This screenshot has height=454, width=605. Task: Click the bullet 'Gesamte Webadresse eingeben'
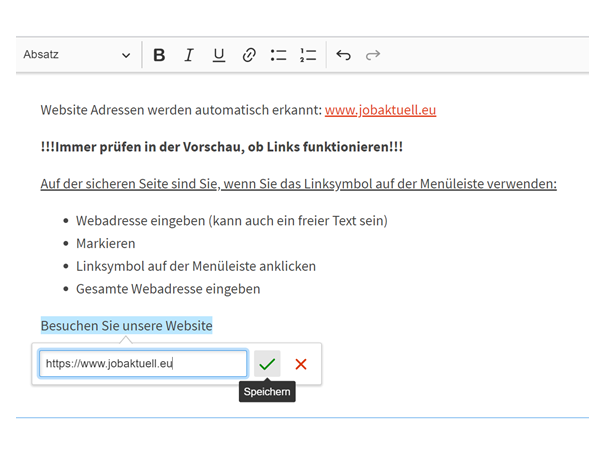point(168,289)
